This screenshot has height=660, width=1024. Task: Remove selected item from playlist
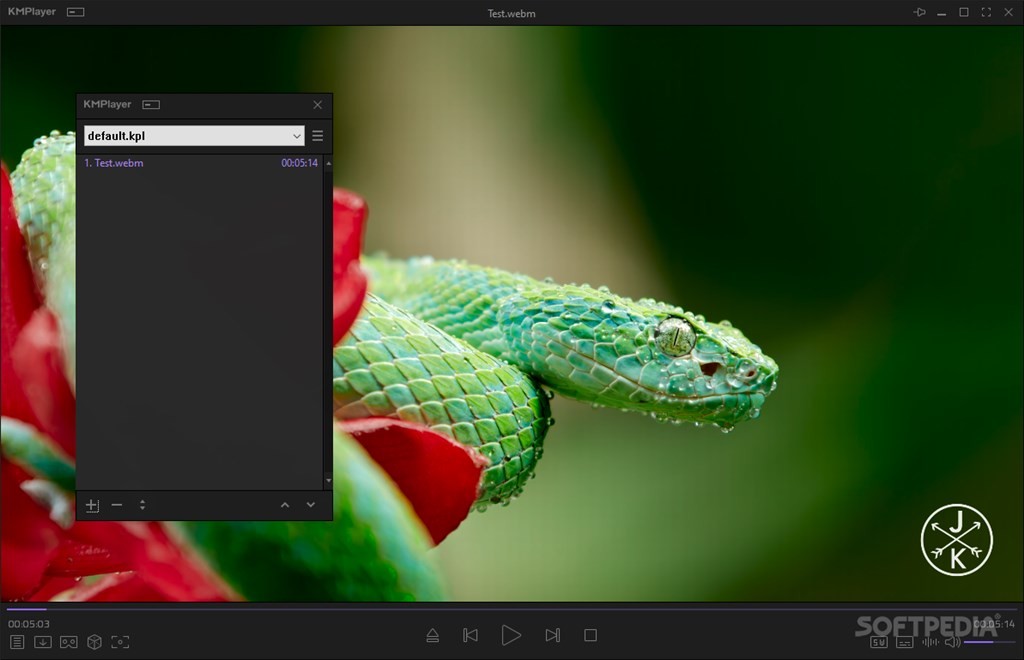click(117, 505)
